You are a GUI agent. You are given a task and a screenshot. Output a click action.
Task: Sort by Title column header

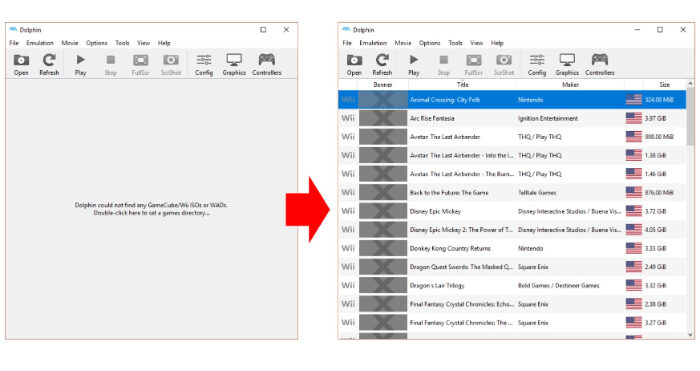pos(462,84)
